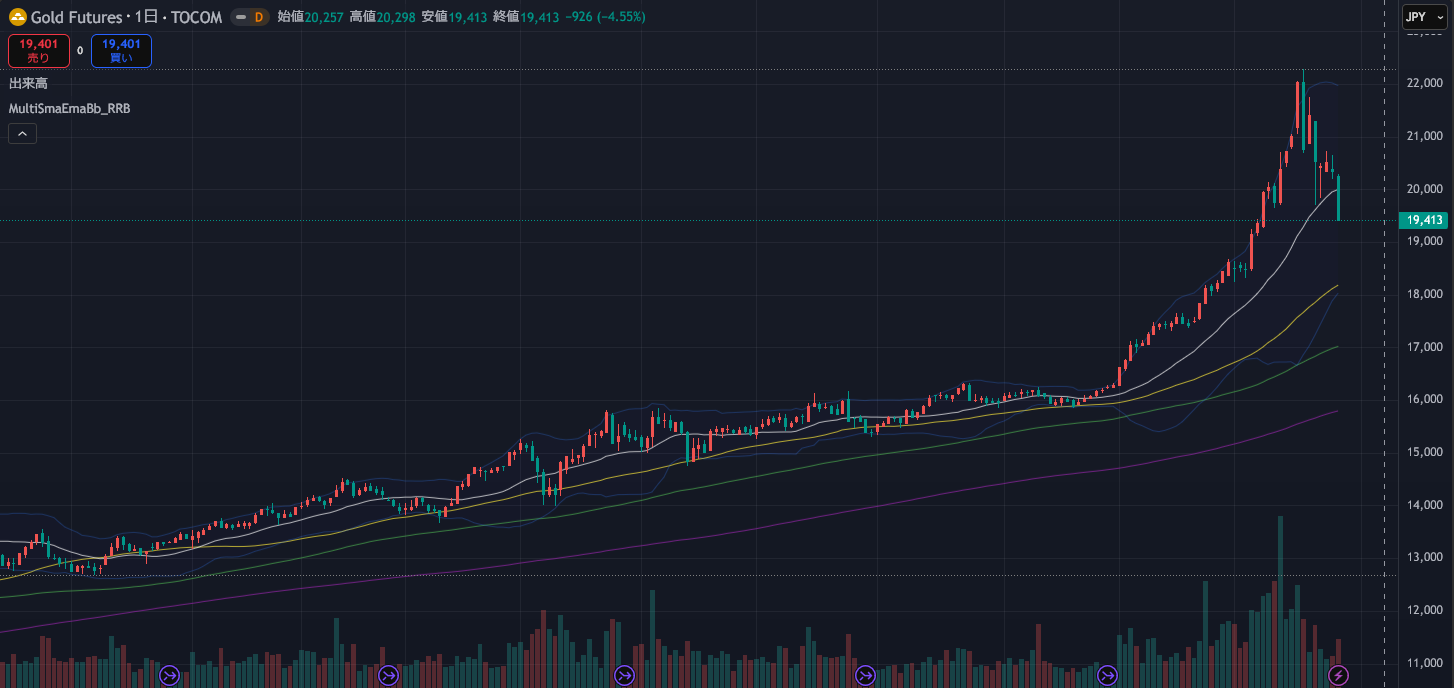This screenshot has width=1454, height=688.
Task: Click the green 19,413 current price label
Action: coord(1423,220)
